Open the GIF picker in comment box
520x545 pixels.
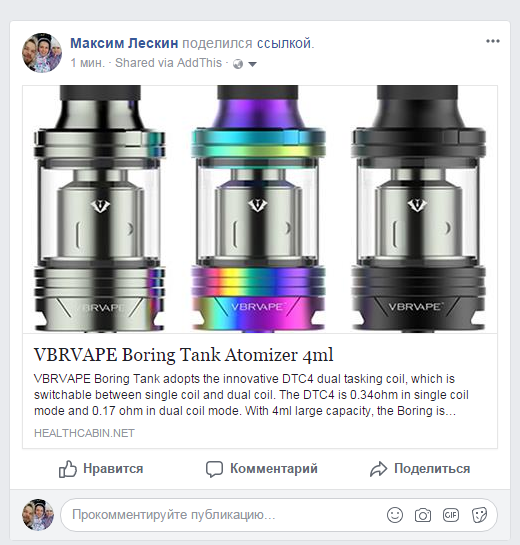click(451, 515)
